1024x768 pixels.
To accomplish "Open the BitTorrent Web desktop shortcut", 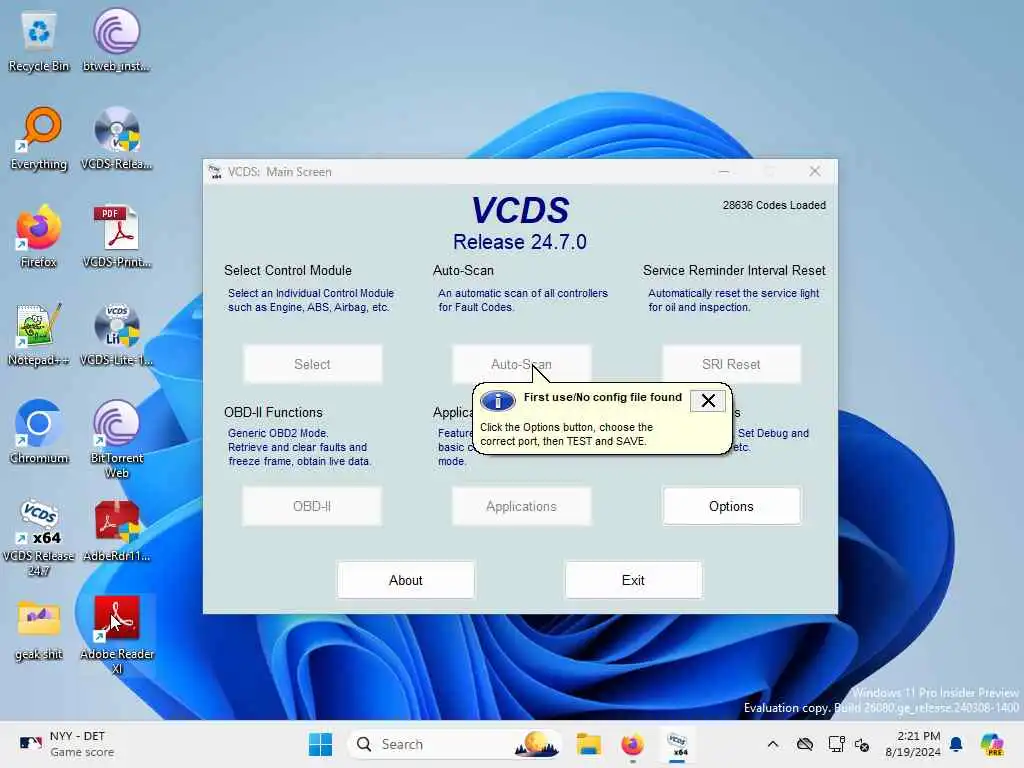I will pos(116,439).
